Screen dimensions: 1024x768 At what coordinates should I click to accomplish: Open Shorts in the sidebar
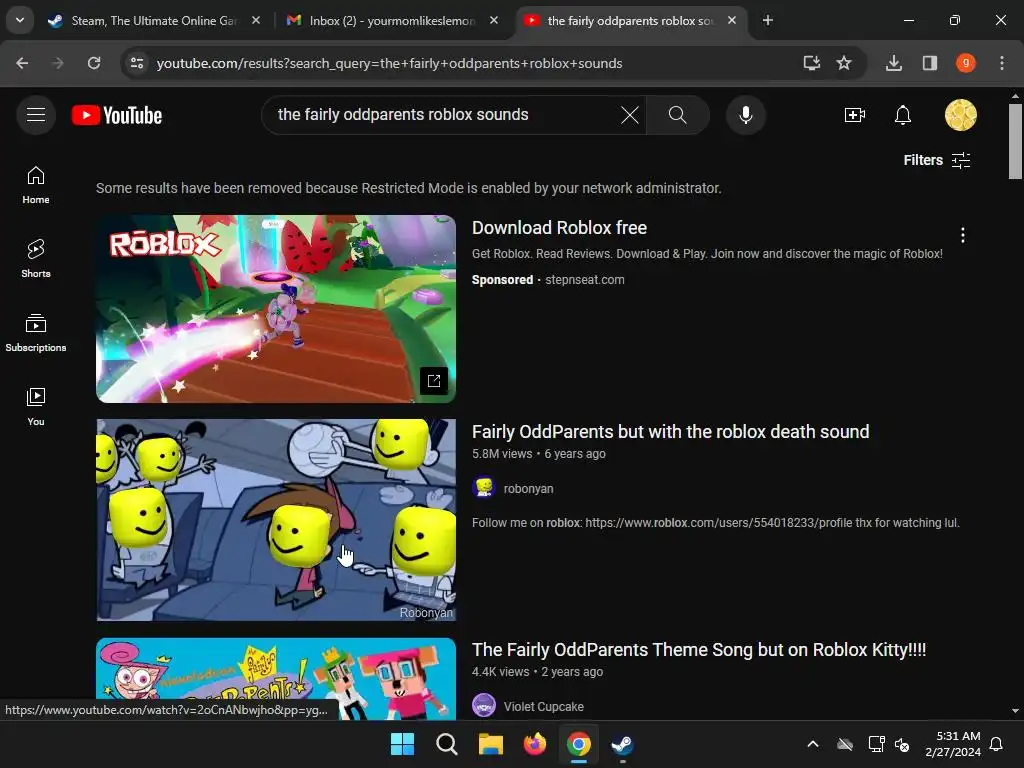pyautogui.click(x=36, y=259)
